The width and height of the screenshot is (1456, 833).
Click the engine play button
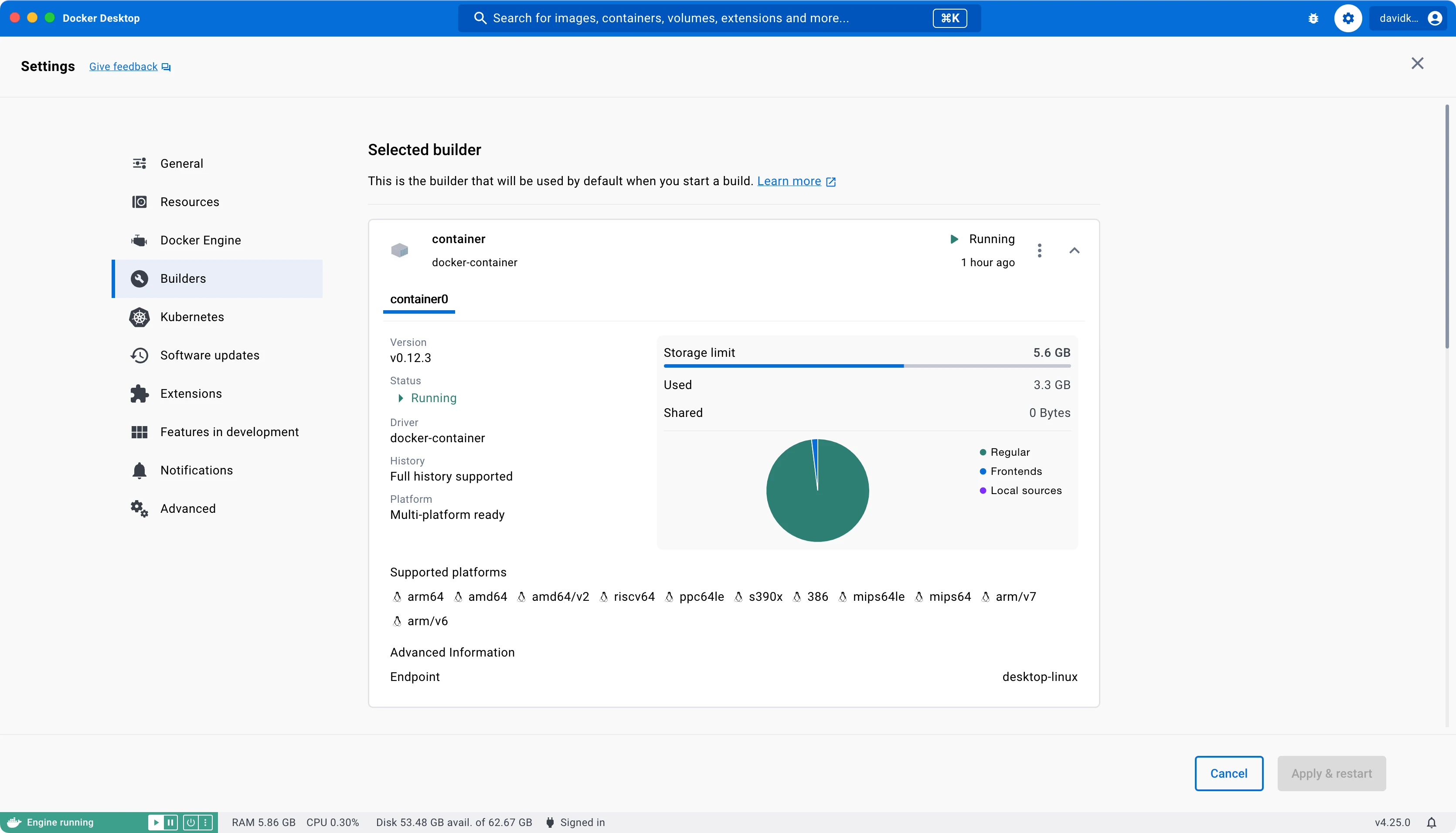[155, 822]
